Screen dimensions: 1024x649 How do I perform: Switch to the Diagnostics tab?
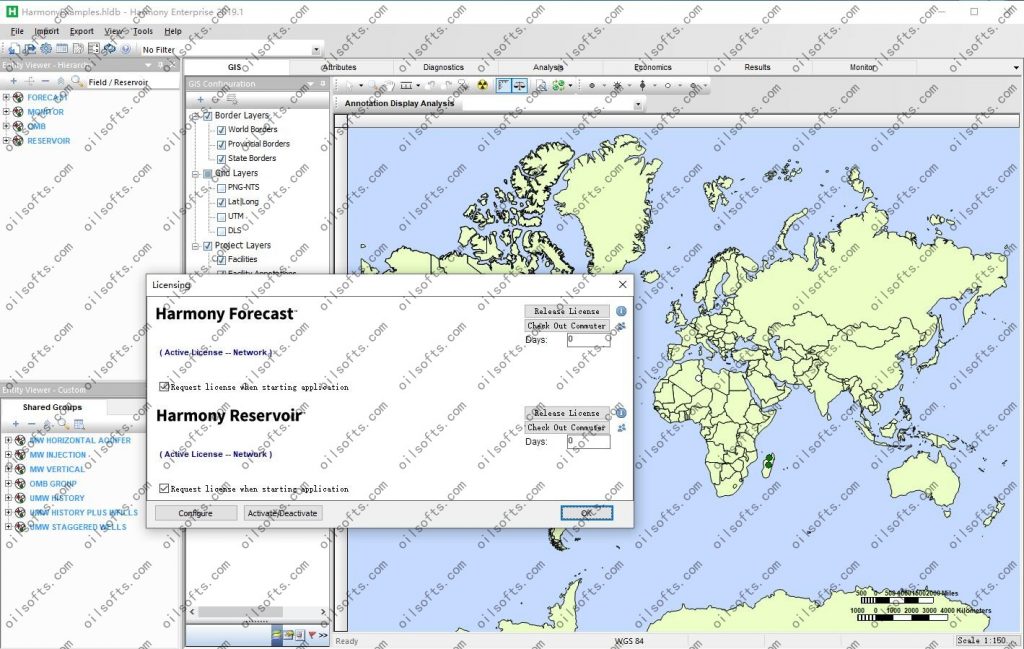pyautogui.click(x=443, y=67)
